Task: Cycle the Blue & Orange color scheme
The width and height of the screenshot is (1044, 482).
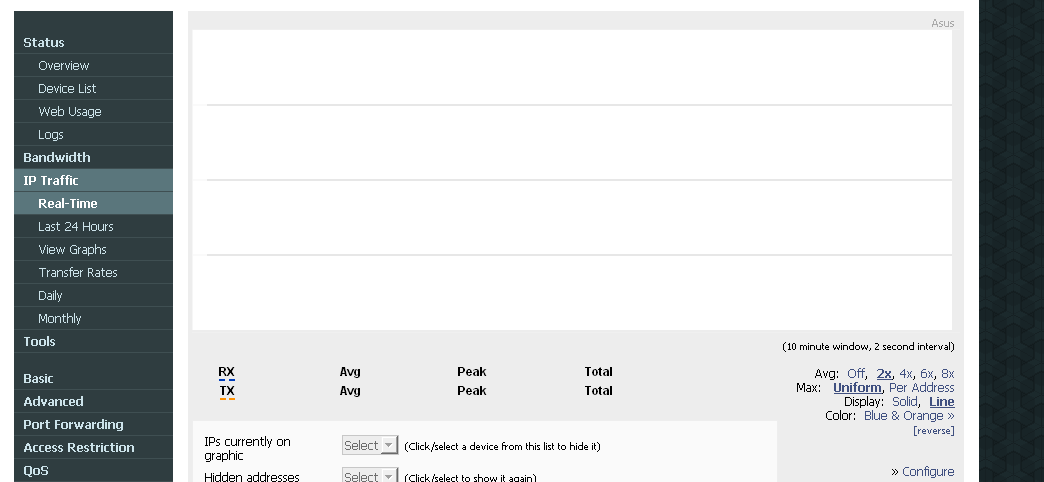Action: pyautogui.click(x=909, y=415)
